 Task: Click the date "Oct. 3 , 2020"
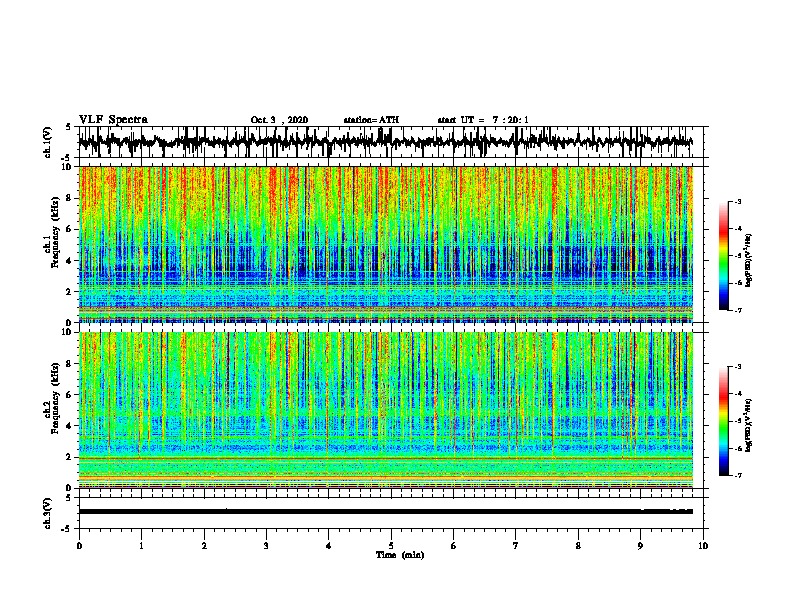(279, 120)
